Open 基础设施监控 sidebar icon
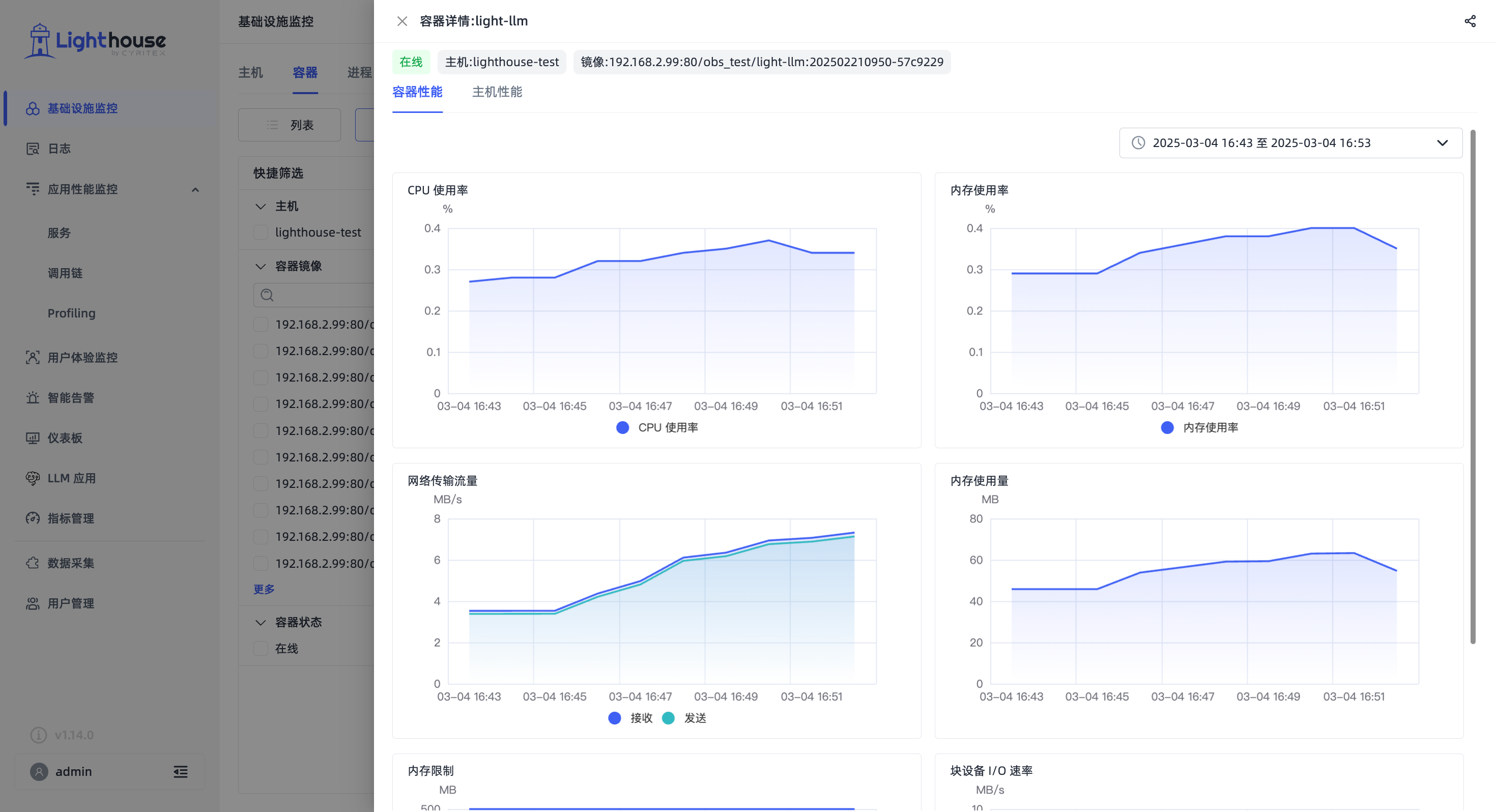Screen dimensions: 1496x812 pyautogui.click(x=33, y=108)
